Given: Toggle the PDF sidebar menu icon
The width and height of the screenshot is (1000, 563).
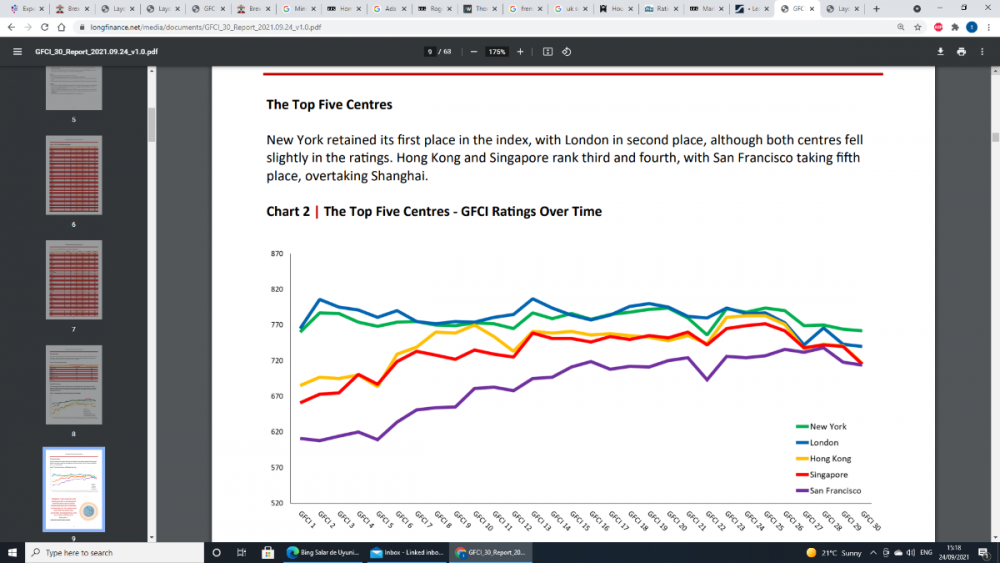Looking at the screenshot, I should (x=16, y=51).
